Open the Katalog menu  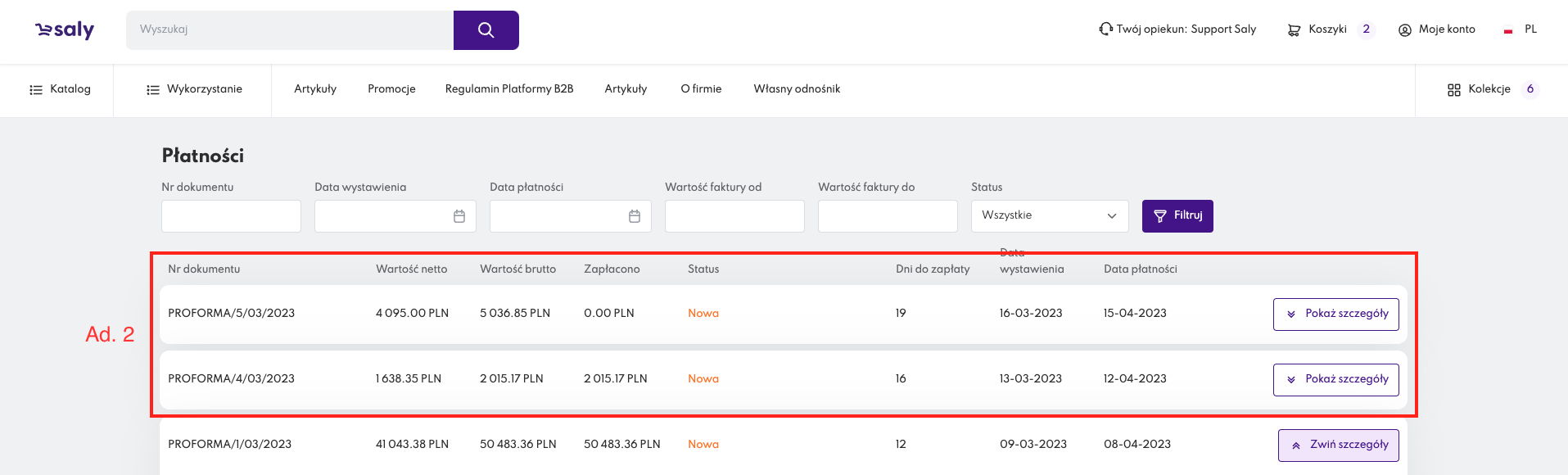click(x=60, y=89)
